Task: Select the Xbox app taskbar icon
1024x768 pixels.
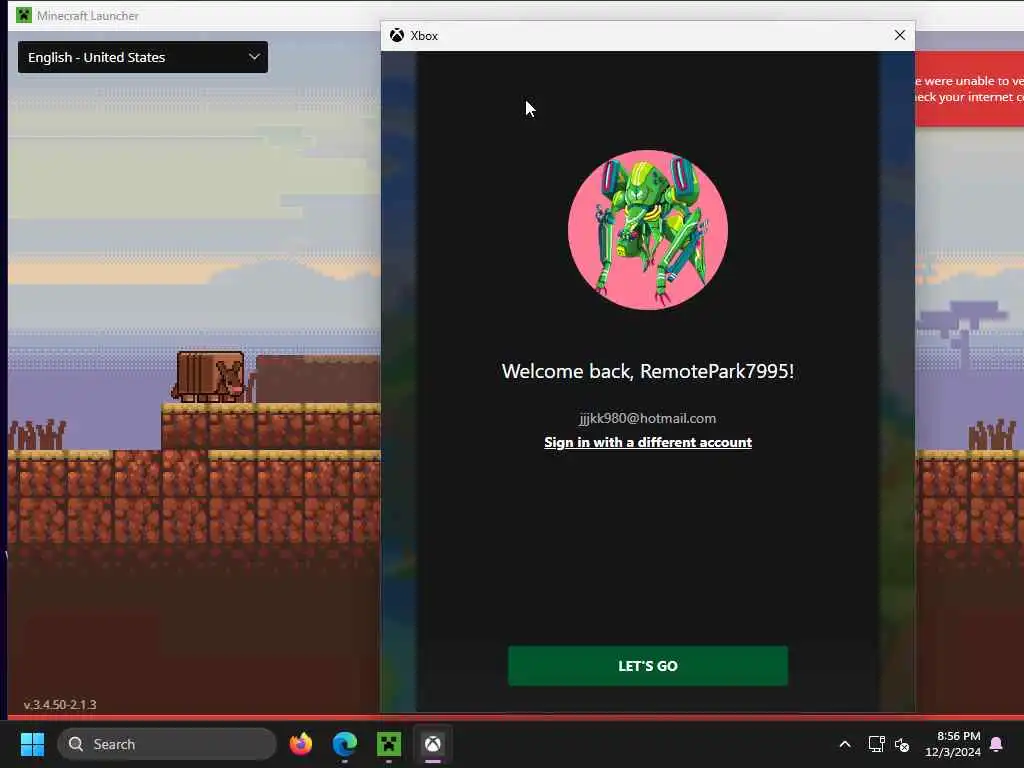Action: click(432, 744)
